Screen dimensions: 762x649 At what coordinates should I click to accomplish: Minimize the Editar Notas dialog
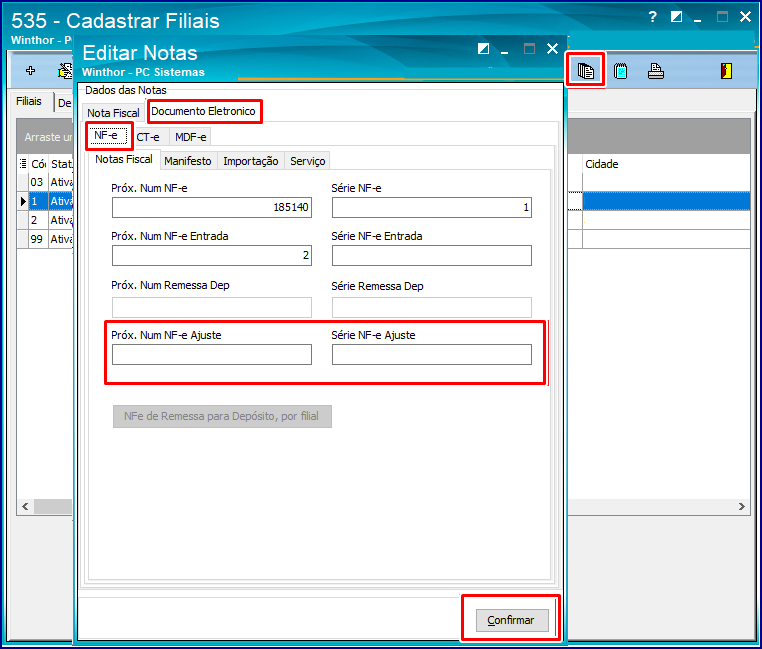point(505,51)
